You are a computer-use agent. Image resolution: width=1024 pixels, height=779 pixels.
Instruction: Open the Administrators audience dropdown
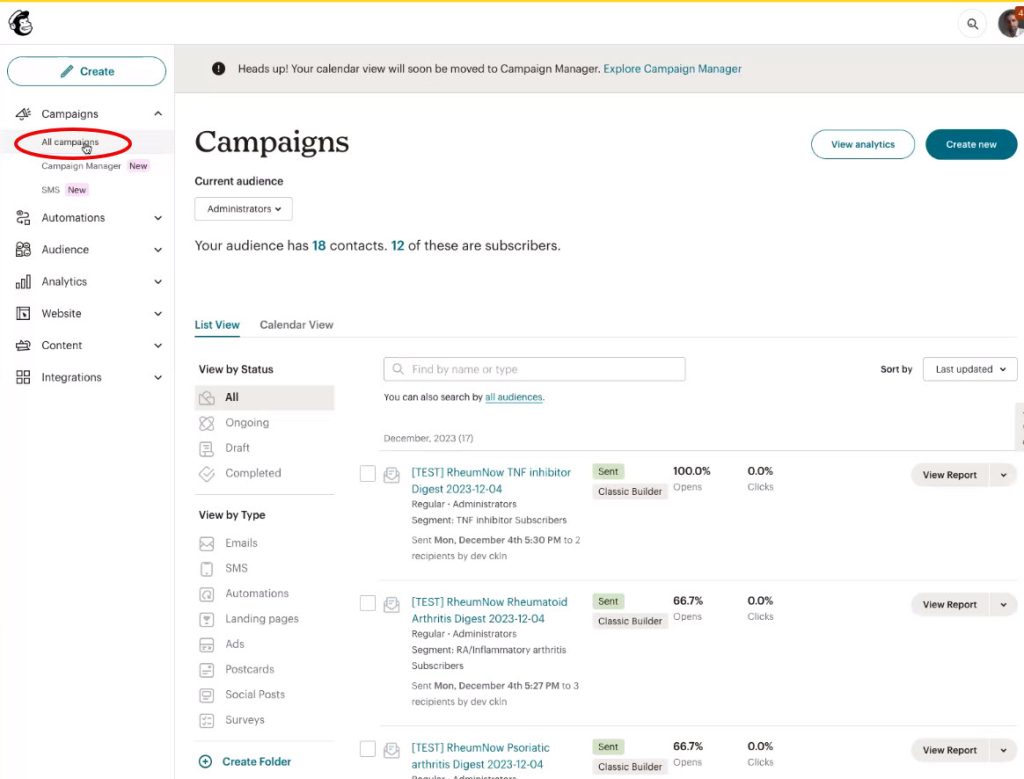coord(243,209)
